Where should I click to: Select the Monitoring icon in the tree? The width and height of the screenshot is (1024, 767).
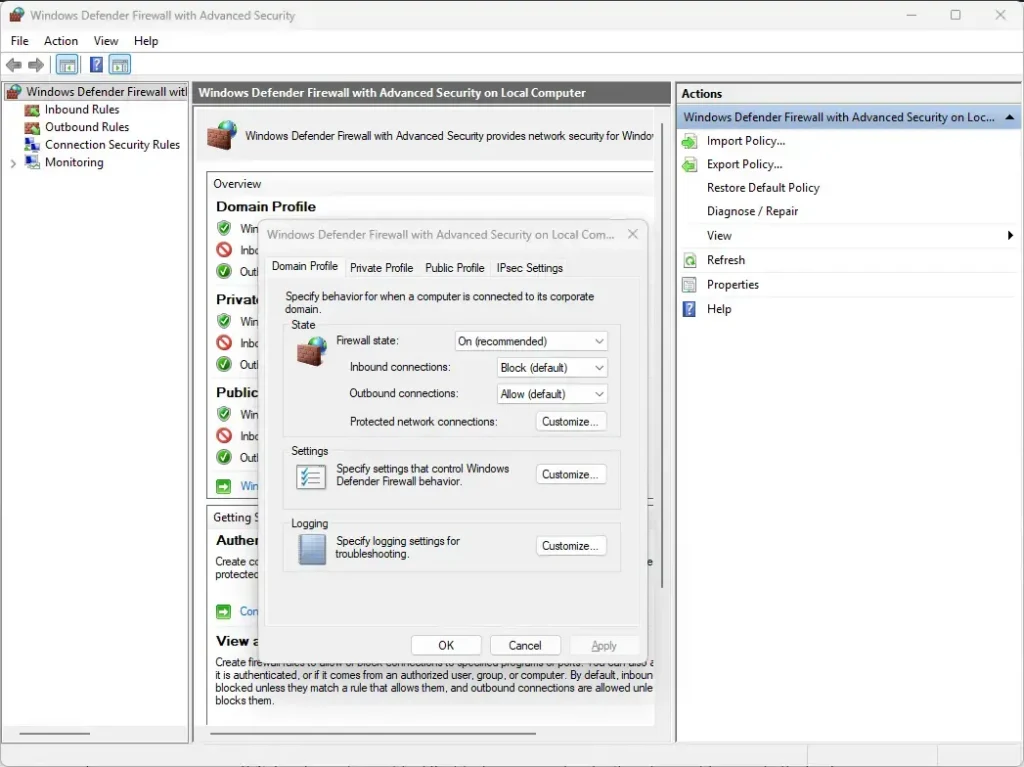click(32, 162)
